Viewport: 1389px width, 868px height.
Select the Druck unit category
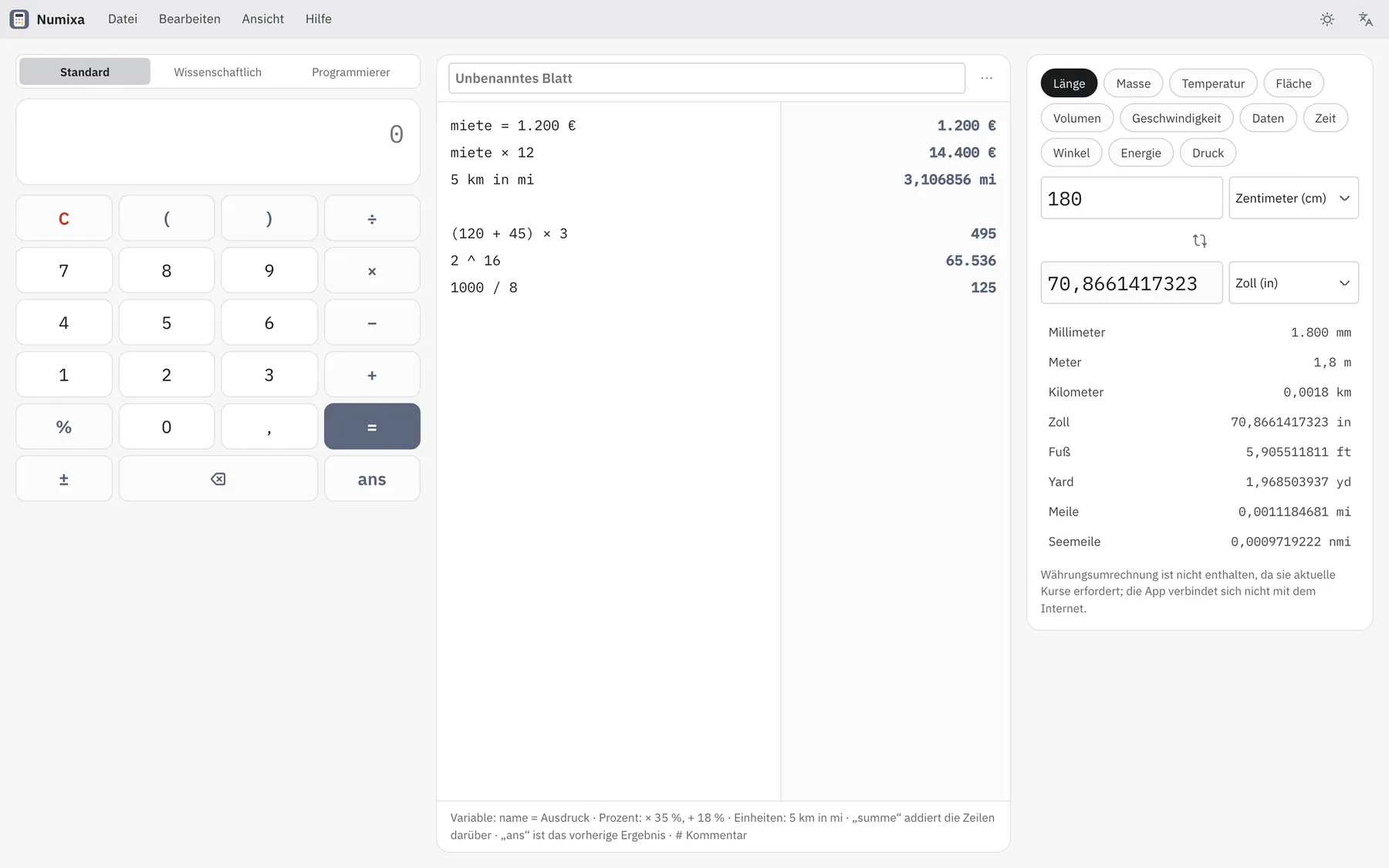pos(1208,153)
